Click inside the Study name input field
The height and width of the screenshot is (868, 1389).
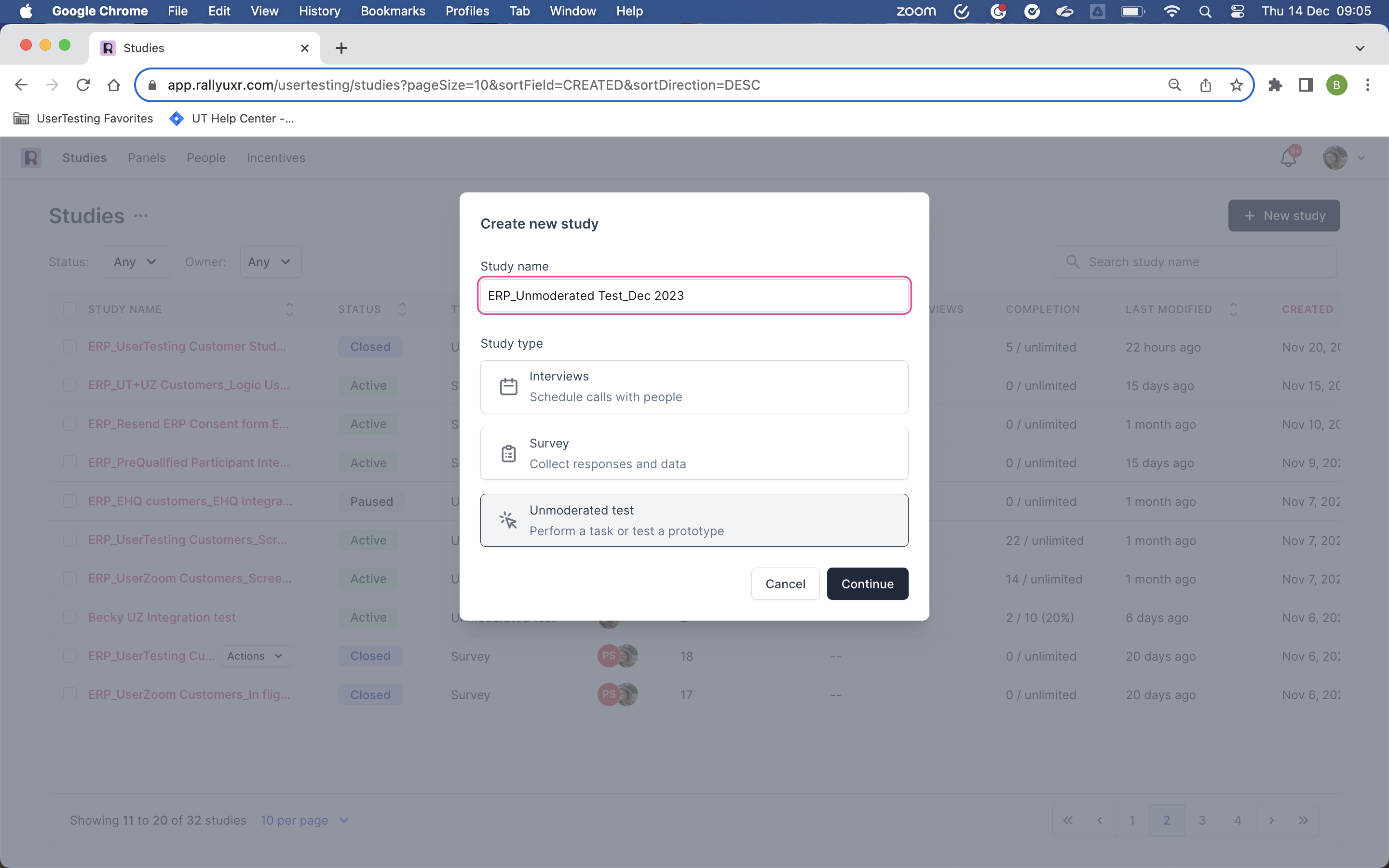694,295
